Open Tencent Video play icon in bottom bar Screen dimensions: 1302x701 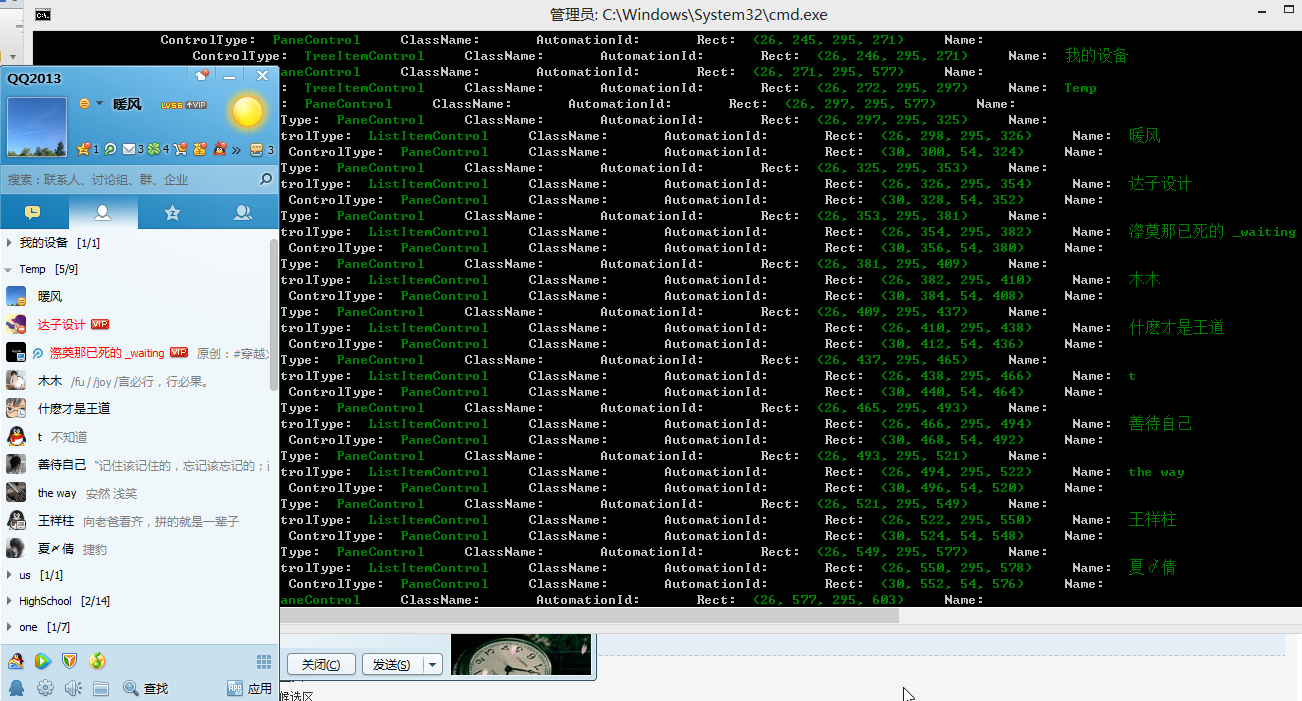tap(42, 661)
